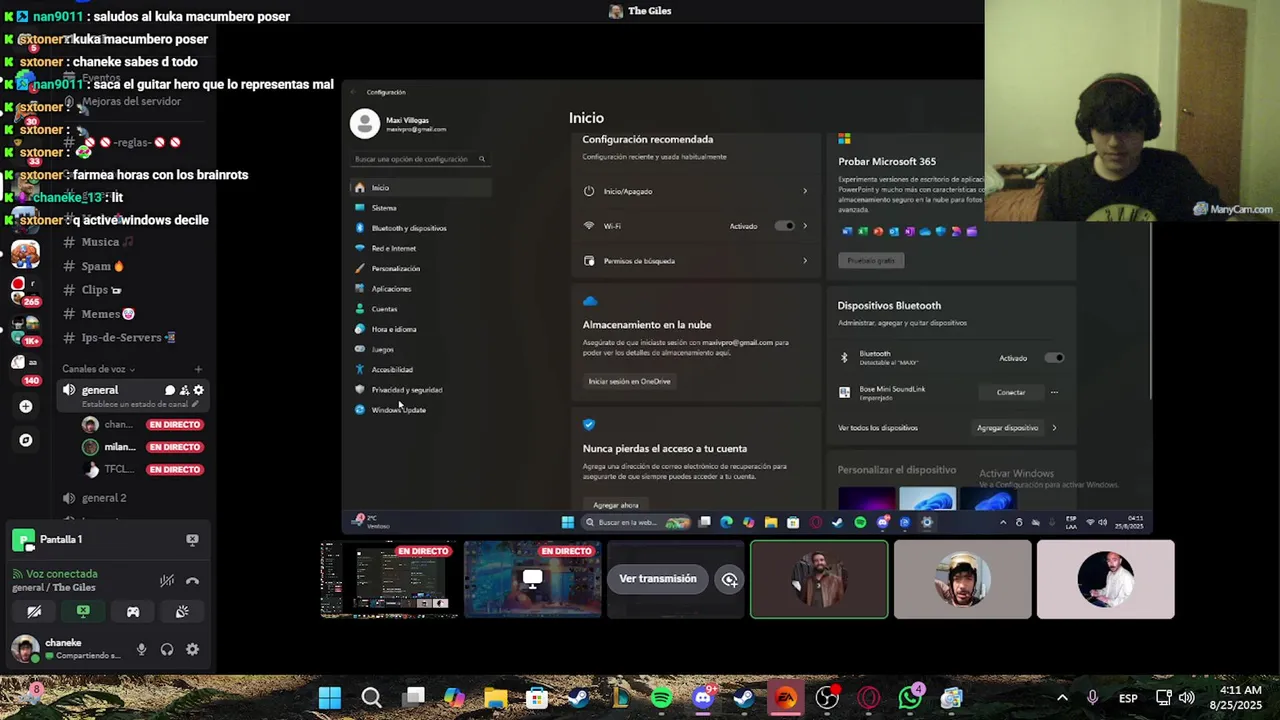The width and height of the screenshot is (1280, 720).
Task: Add stream view icon beside Ver transmisión
Action: [730, 580]
